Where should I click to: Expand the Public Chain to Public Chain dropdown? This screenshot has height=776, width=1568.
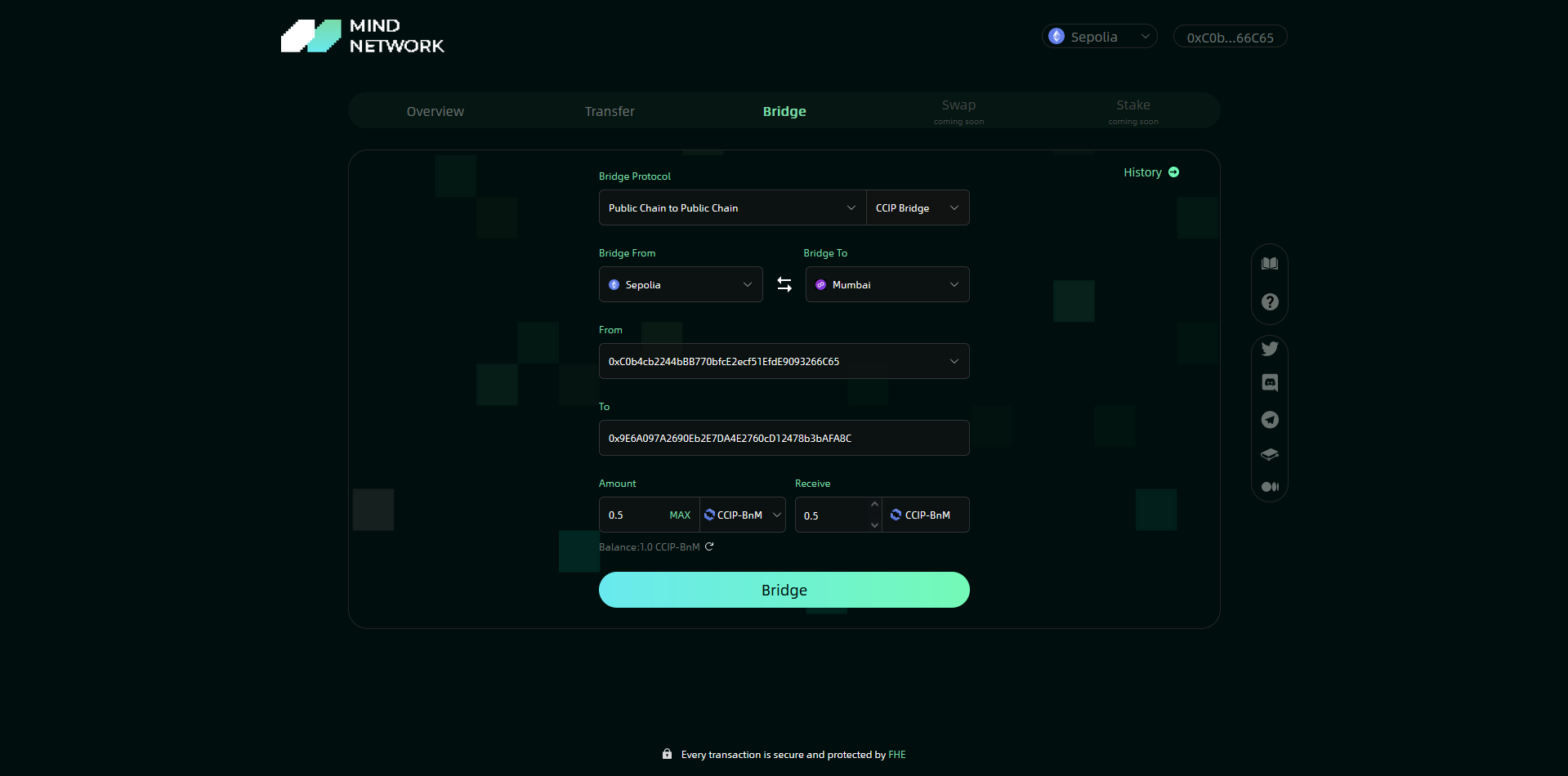[731, 208]
